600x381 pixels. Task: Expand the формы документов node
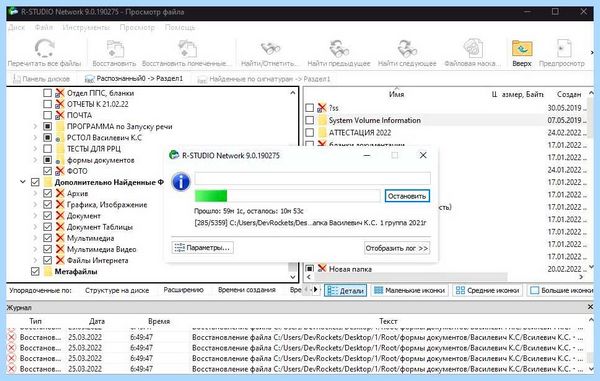(35, 160)
